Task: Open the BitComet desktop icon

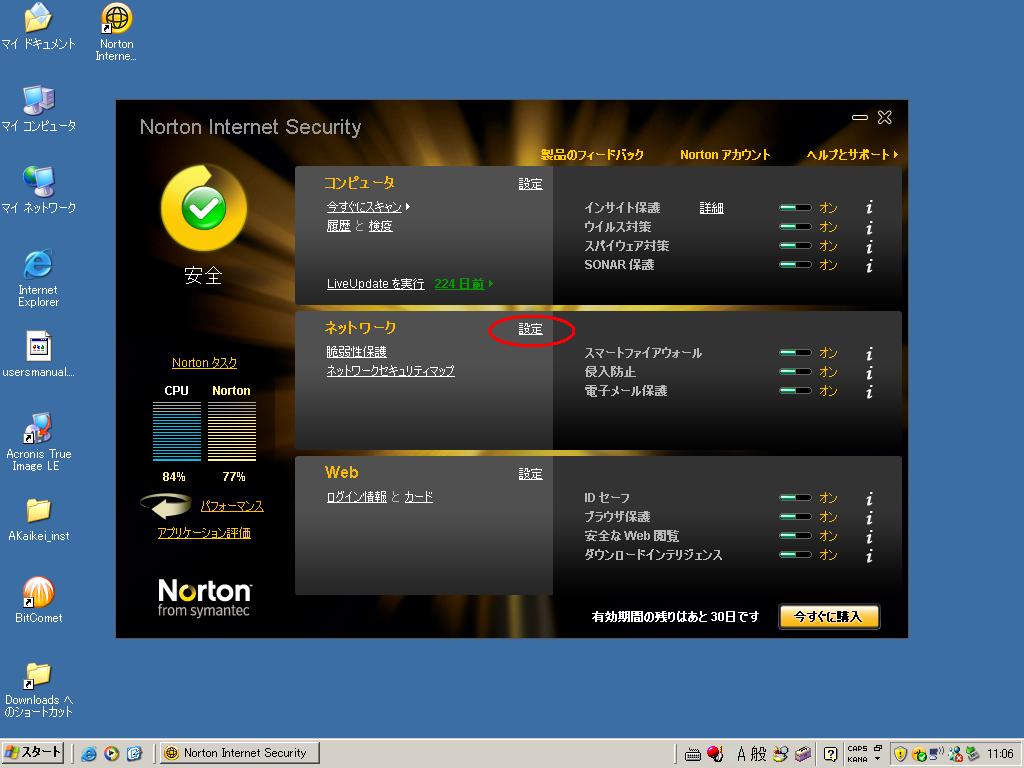Action: tap(38, 600)
